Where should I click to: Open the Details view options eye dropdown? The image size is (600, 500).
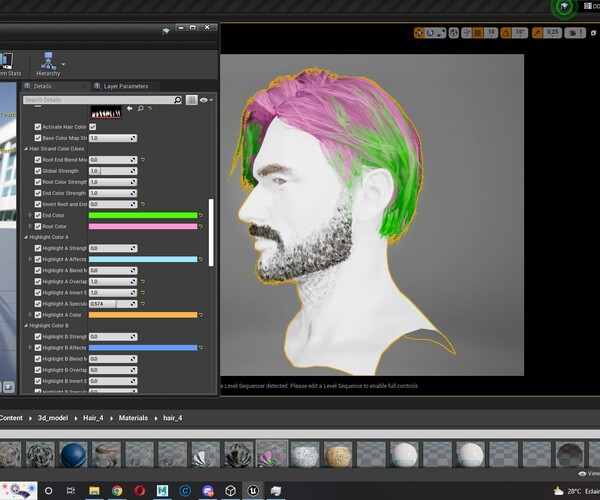(206, 100)
